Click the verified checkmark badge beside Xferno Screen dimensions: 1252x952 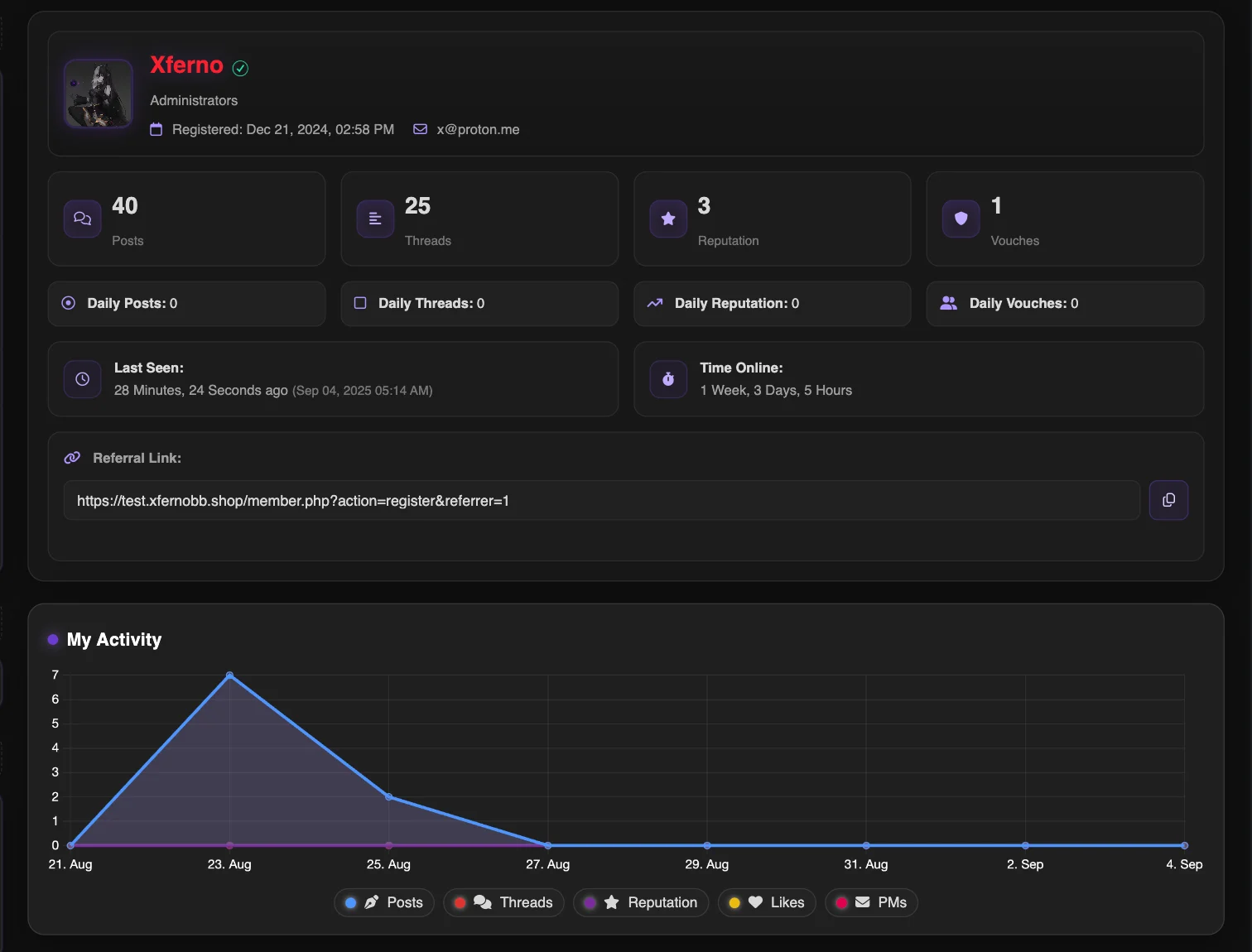tap(240, 68)
